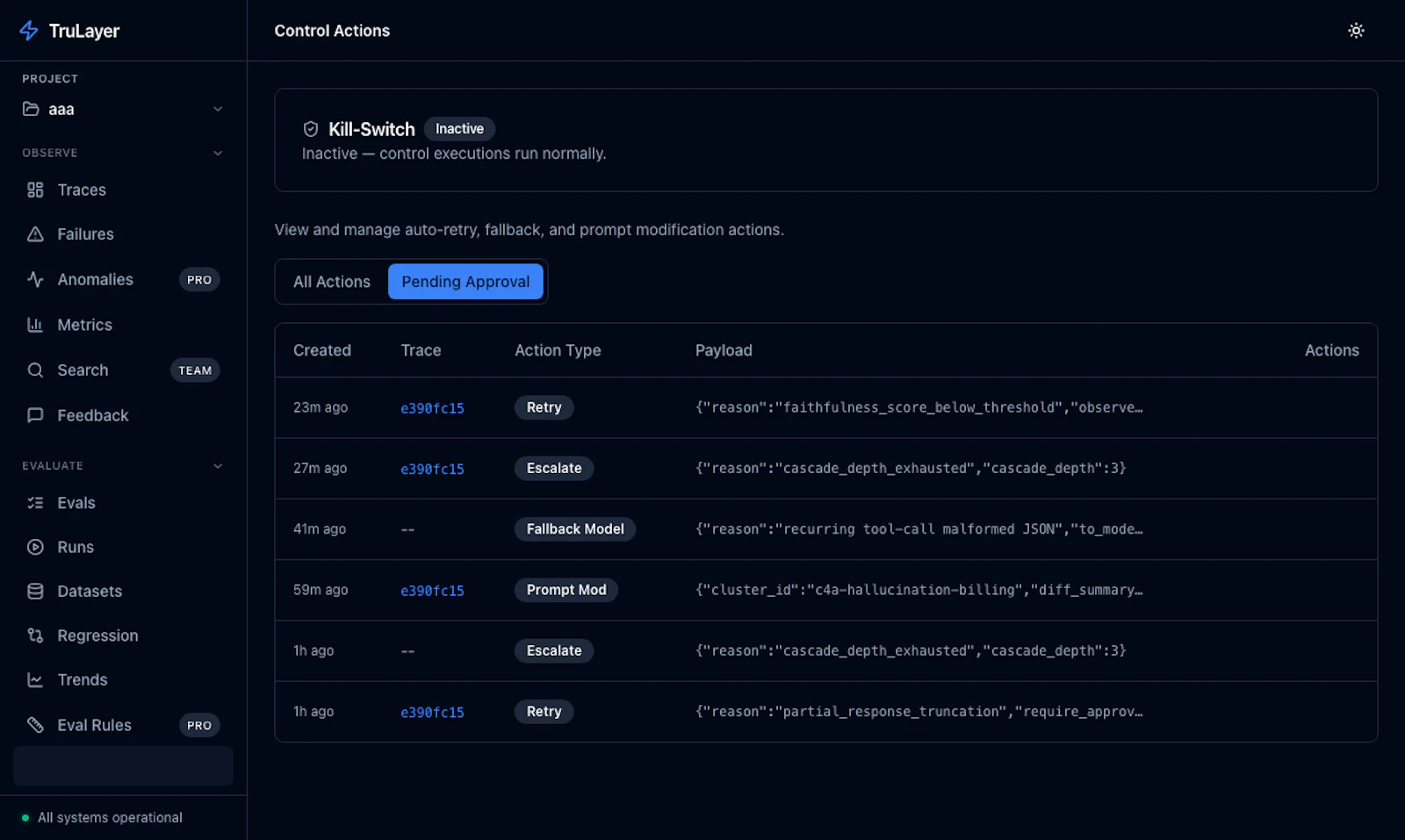The width and height of the screenshot is (1405, 840).
Task: Click the Action Type column header
Action: 558,350
